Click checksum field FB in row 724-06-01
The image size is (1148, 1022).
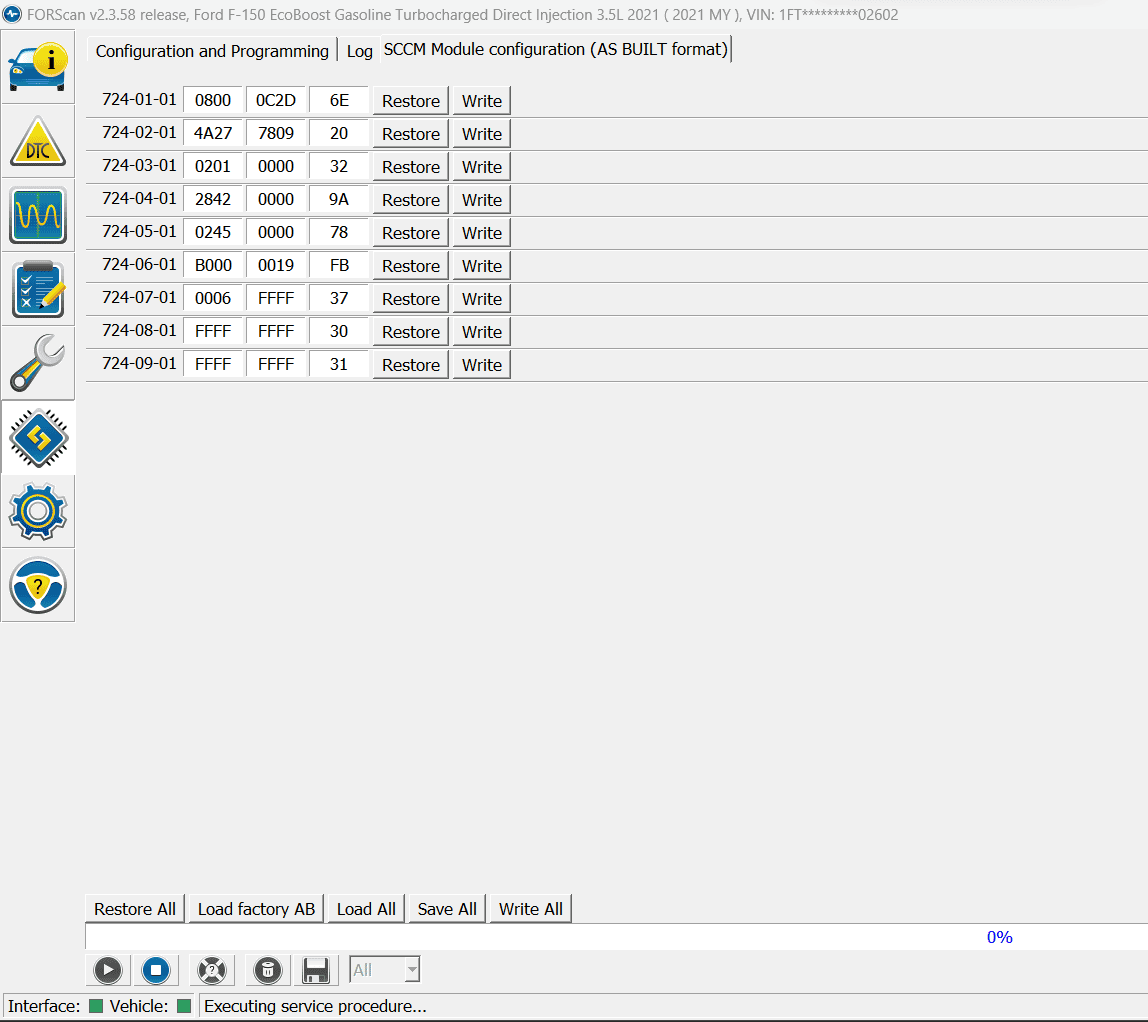coord(338,265)
